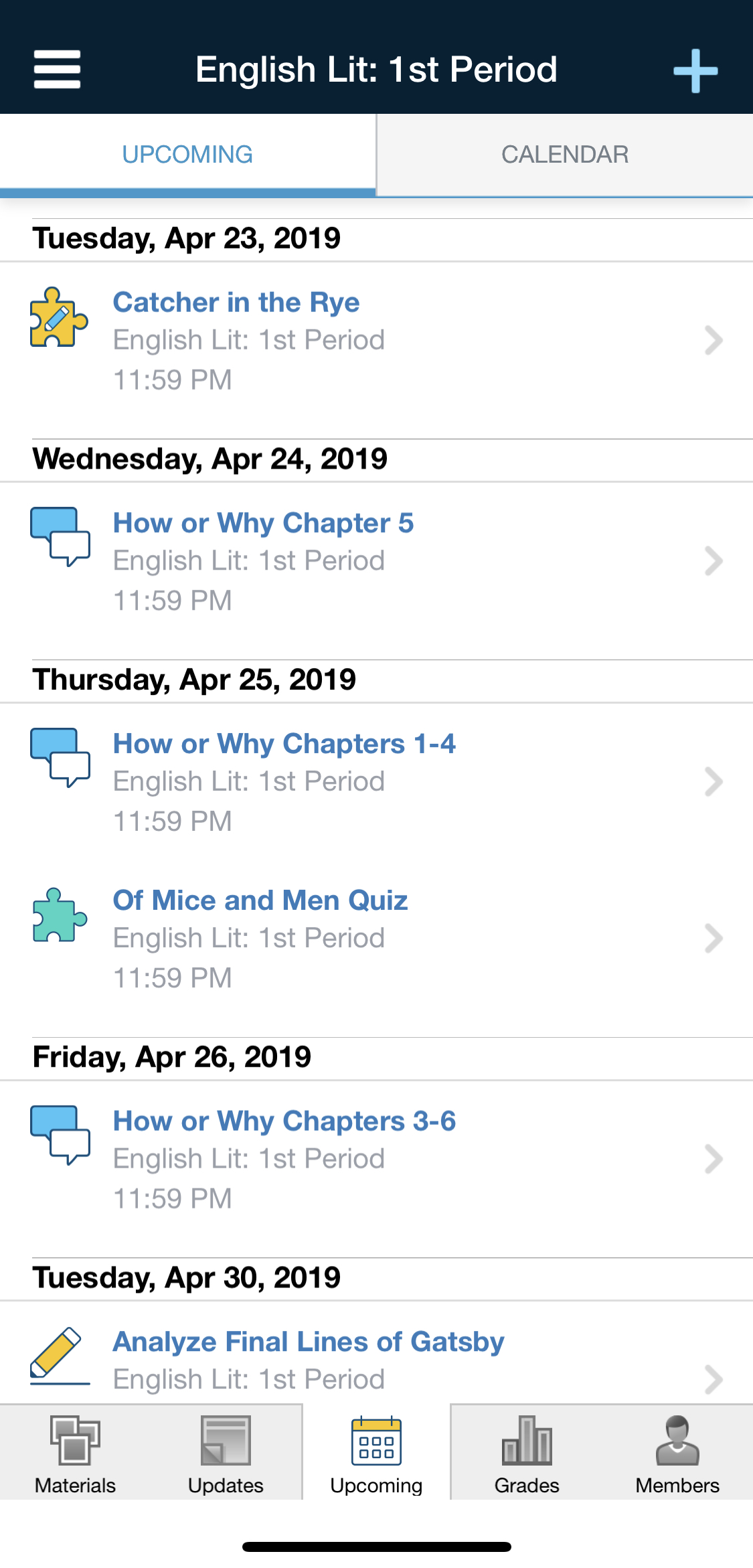Viewport: 753px width, 1568px height.
Task: Open the Materials tab icon
Action: pyautogui.click(x=75, y=1441)
